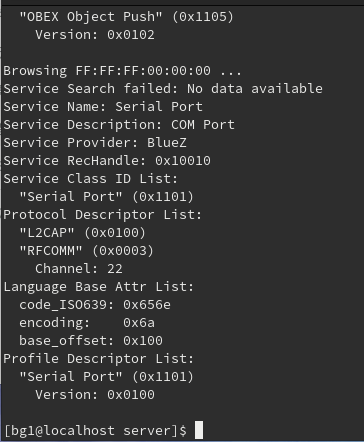
Task: Click the Version: 0x0100 text
Action: 95,395
